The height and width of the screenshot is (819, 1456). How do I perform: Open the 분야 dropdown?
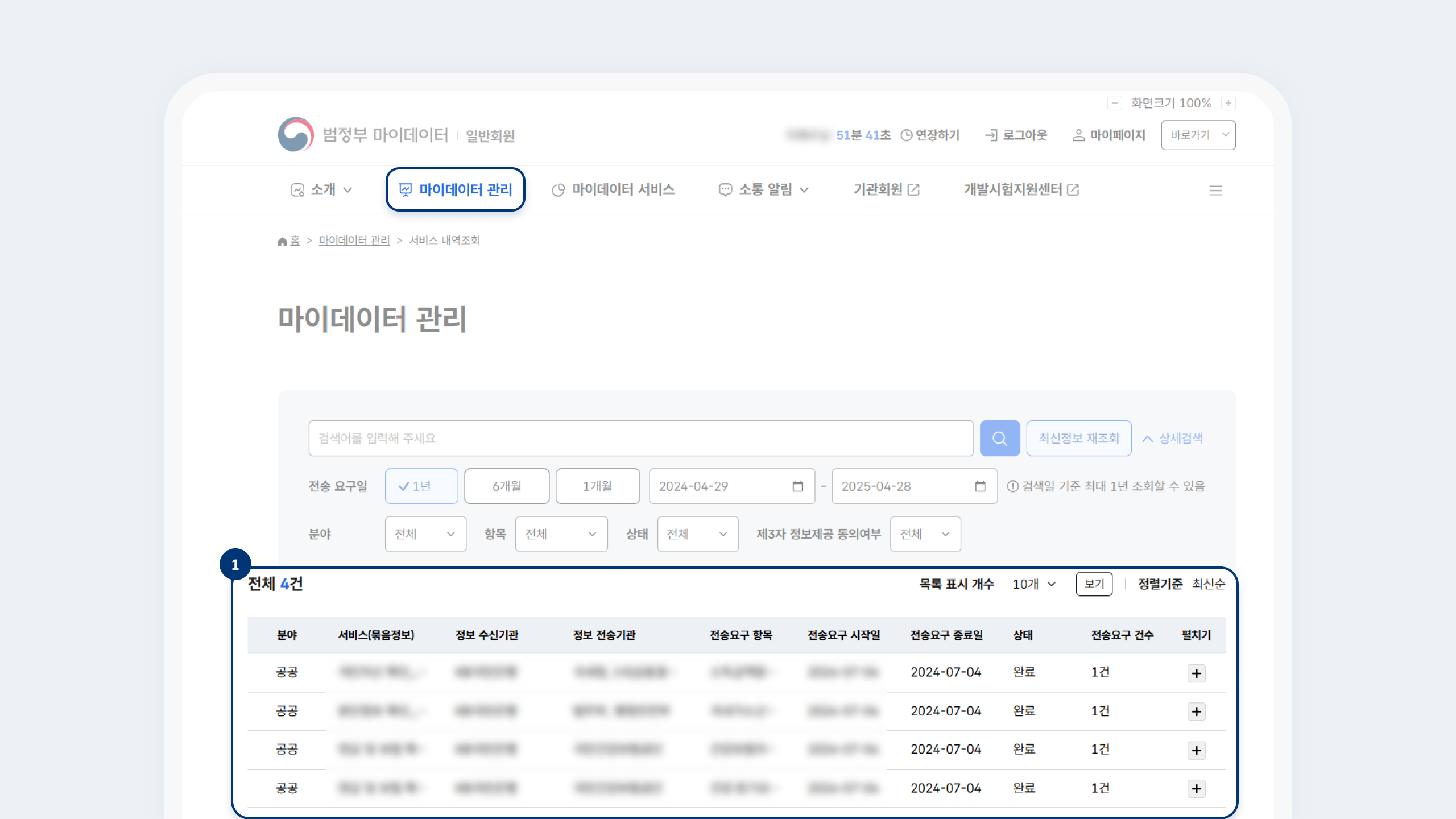point(425,534)
